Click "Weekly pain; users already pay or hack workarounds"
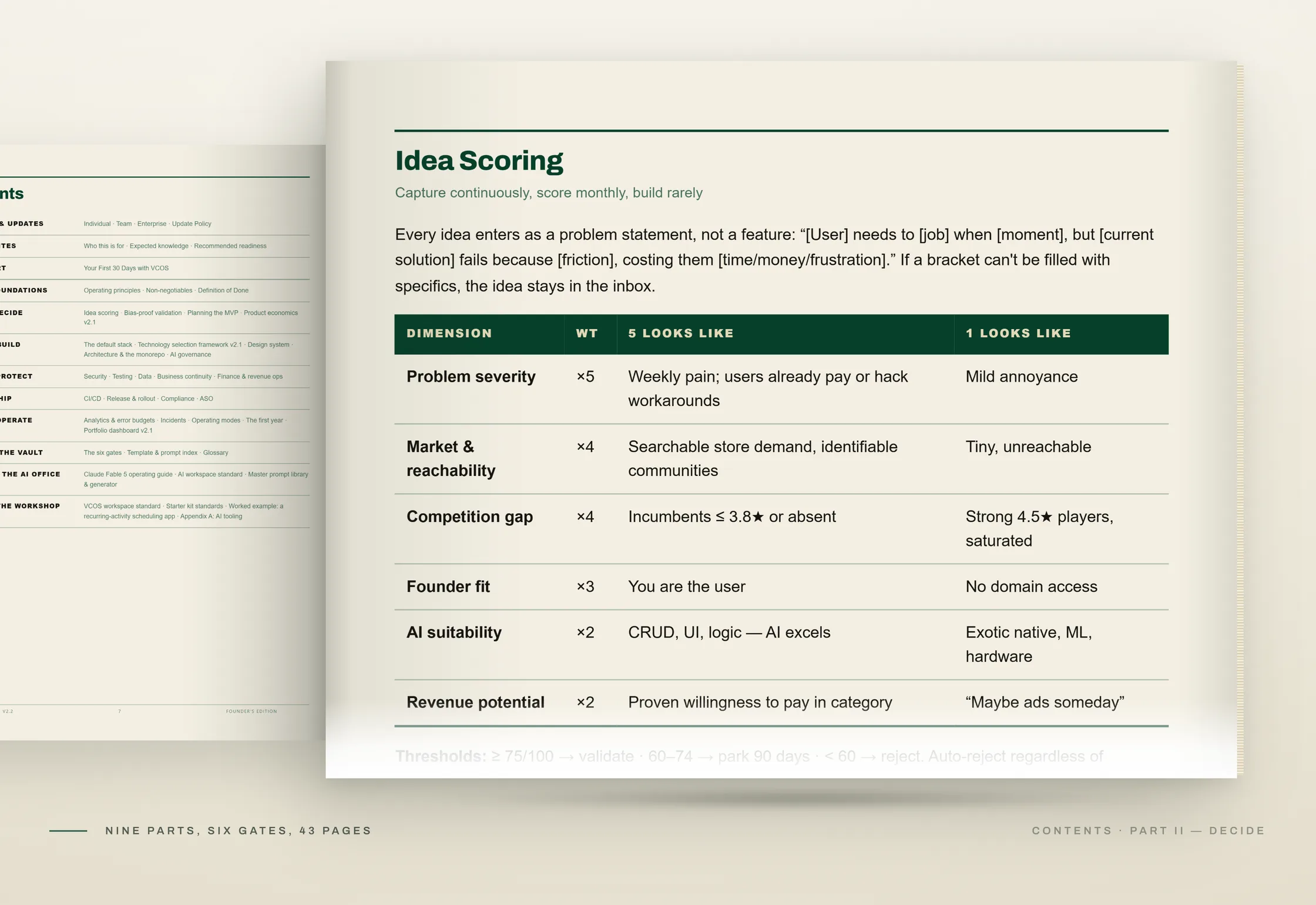Screen dimensions: 1316x905 point(768,388)
